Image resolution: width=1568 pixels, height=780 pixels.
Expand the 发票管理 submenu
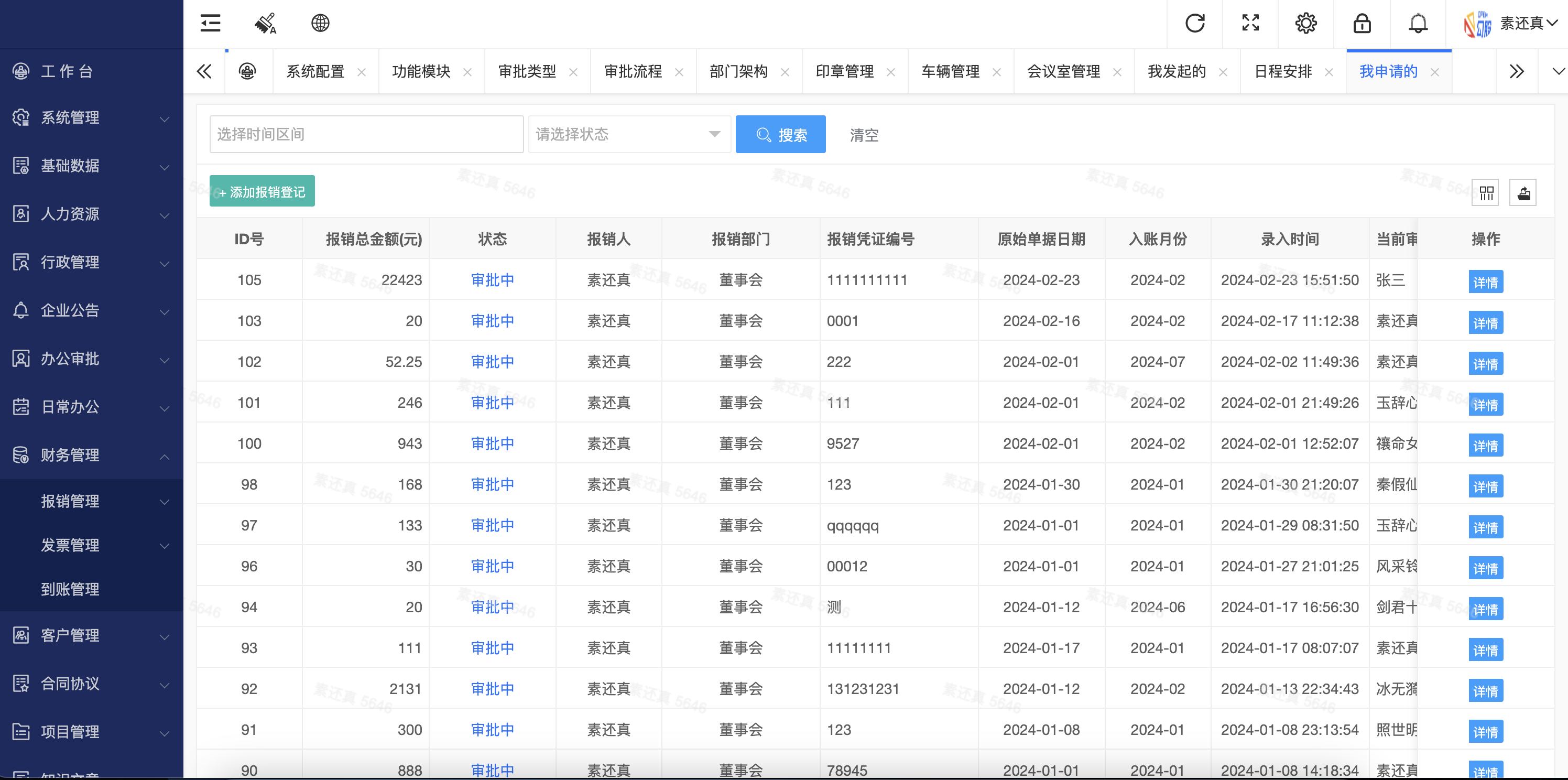[x=91, y=545]
